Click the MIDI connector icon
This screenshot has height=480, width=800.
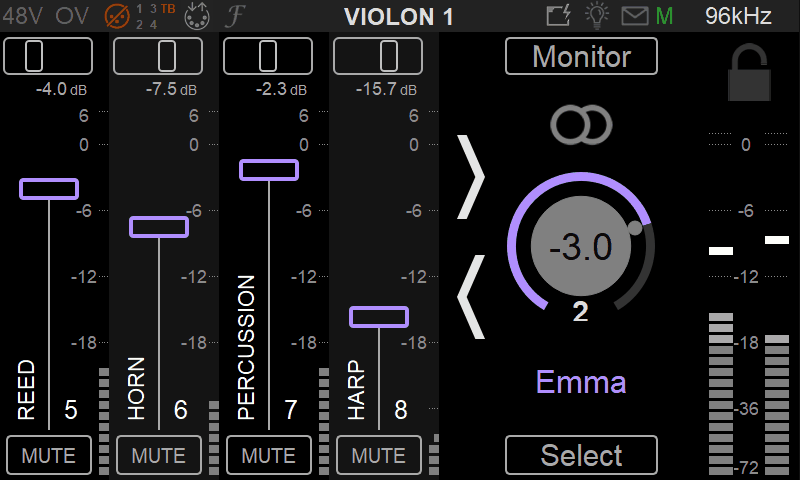[197, 15]
